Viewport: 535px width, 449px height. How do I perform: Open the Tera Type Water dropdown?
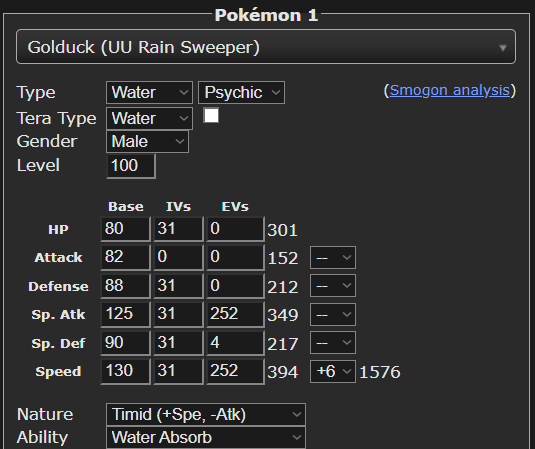tap(149, 118)
